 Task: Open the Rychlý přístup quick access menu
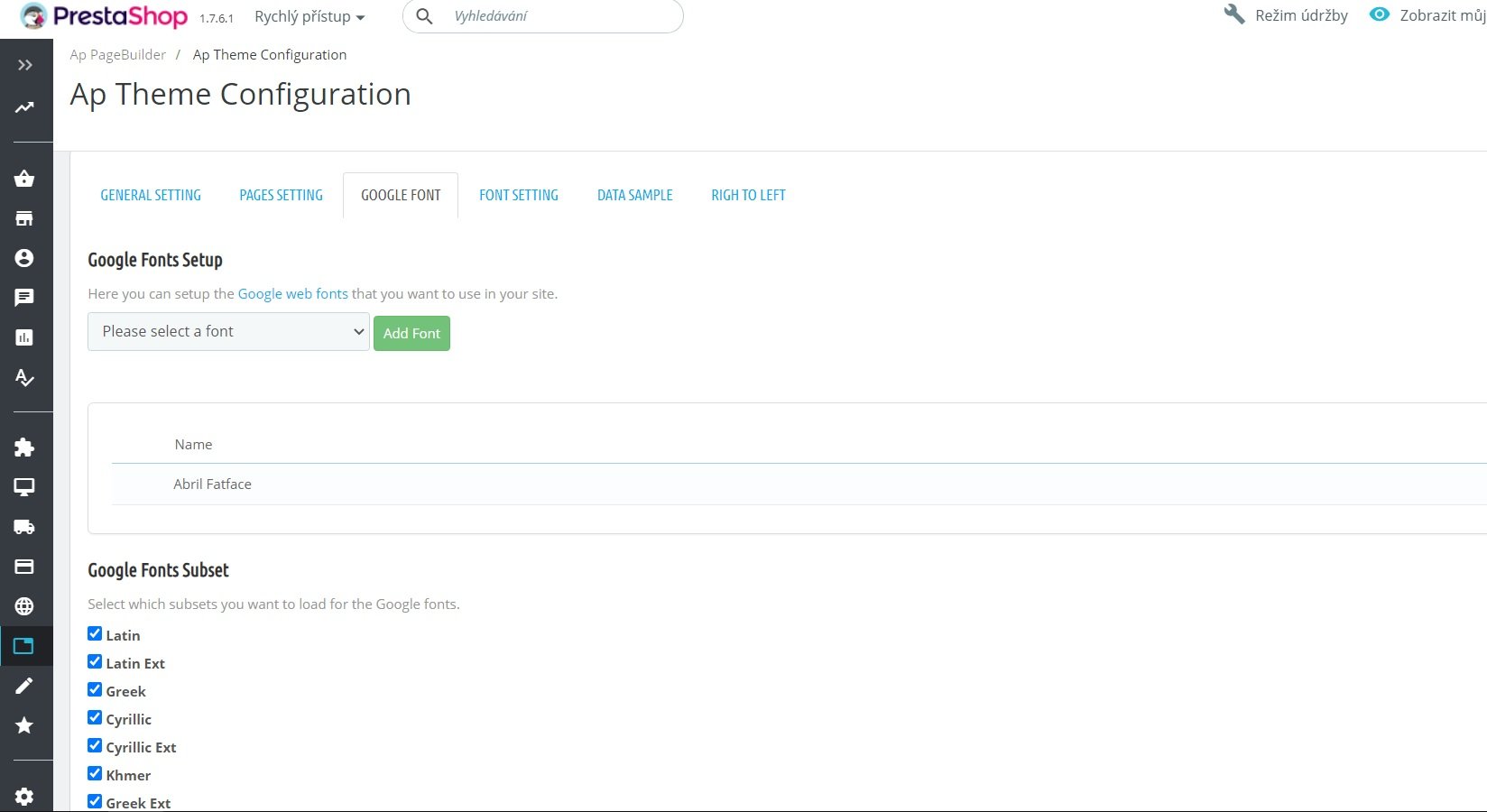(309, 16)
